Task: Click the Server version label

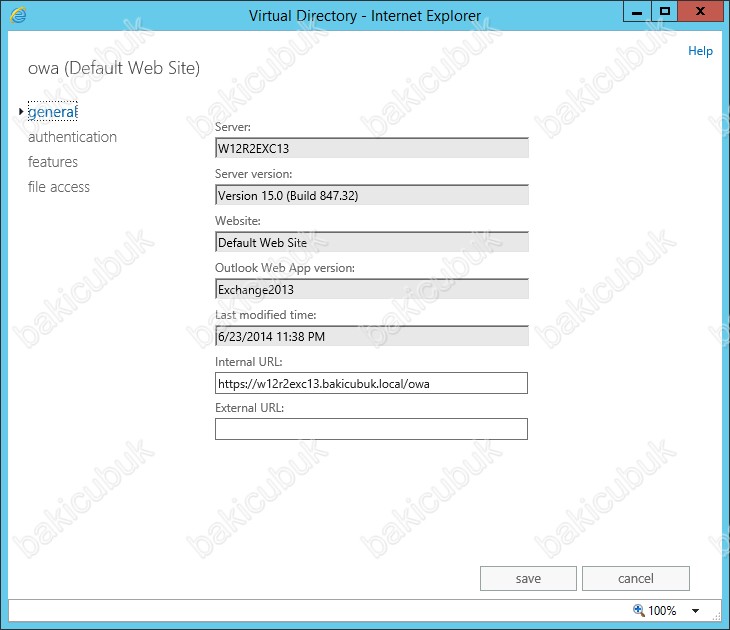Action: [x=254, y=174]
